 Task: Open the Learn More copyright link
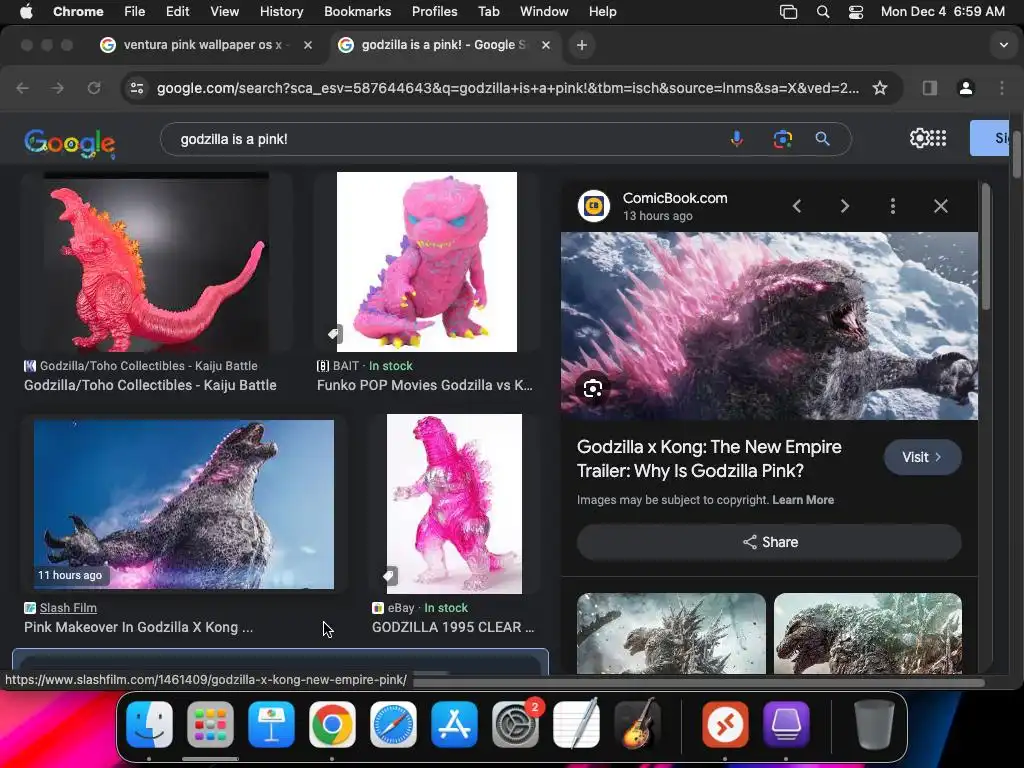803,500
